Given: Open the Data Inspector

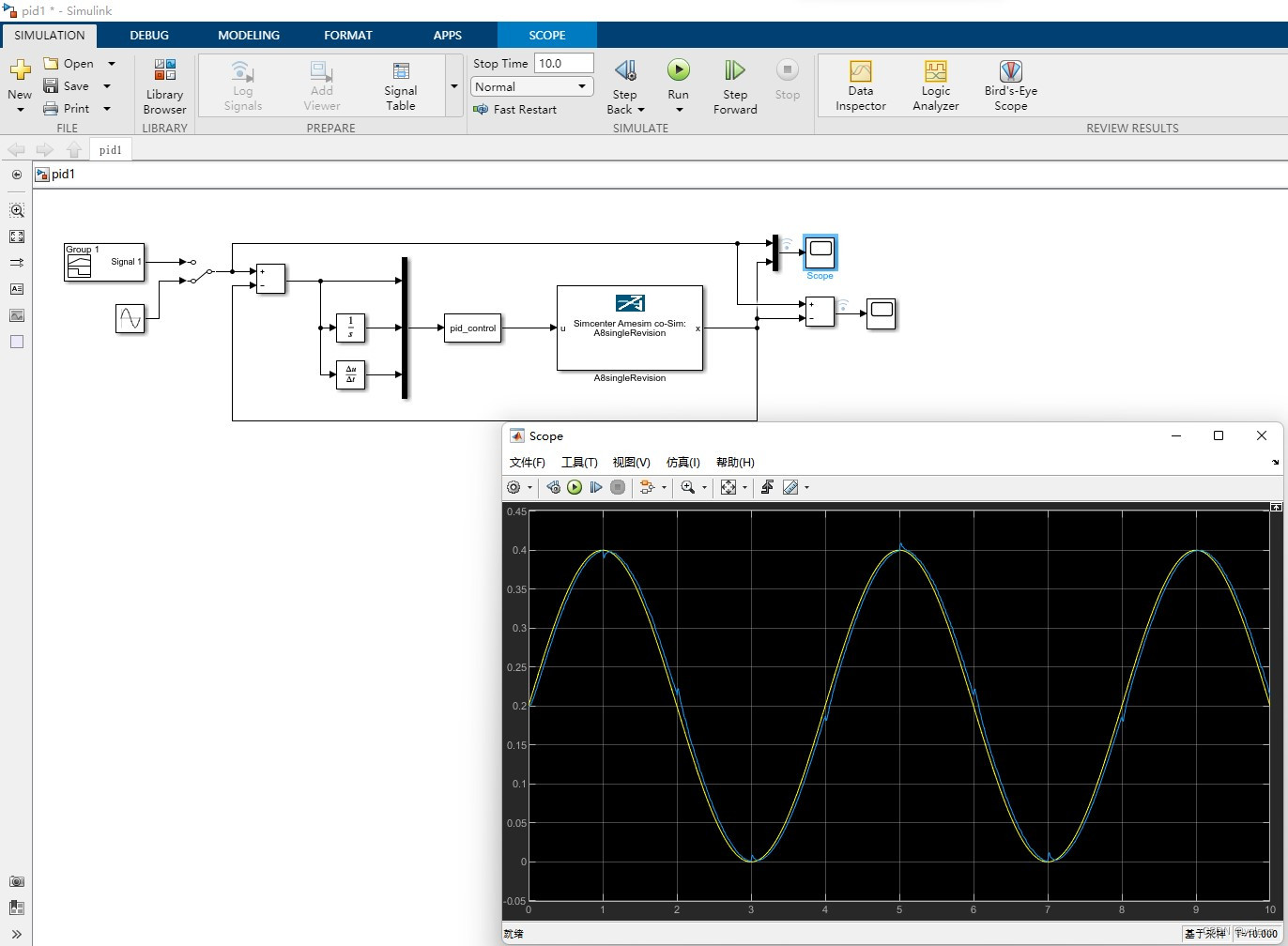Looking at the screenshot, I should point(860,84).
